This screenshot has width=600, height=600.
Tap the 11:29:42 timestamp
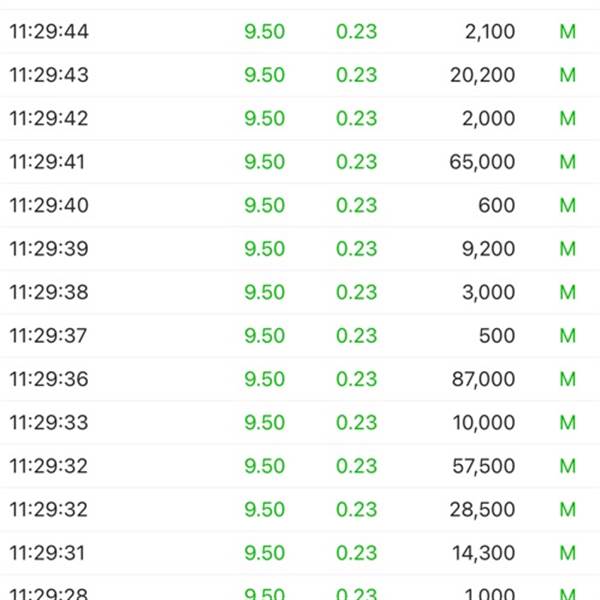coord(49,118)
